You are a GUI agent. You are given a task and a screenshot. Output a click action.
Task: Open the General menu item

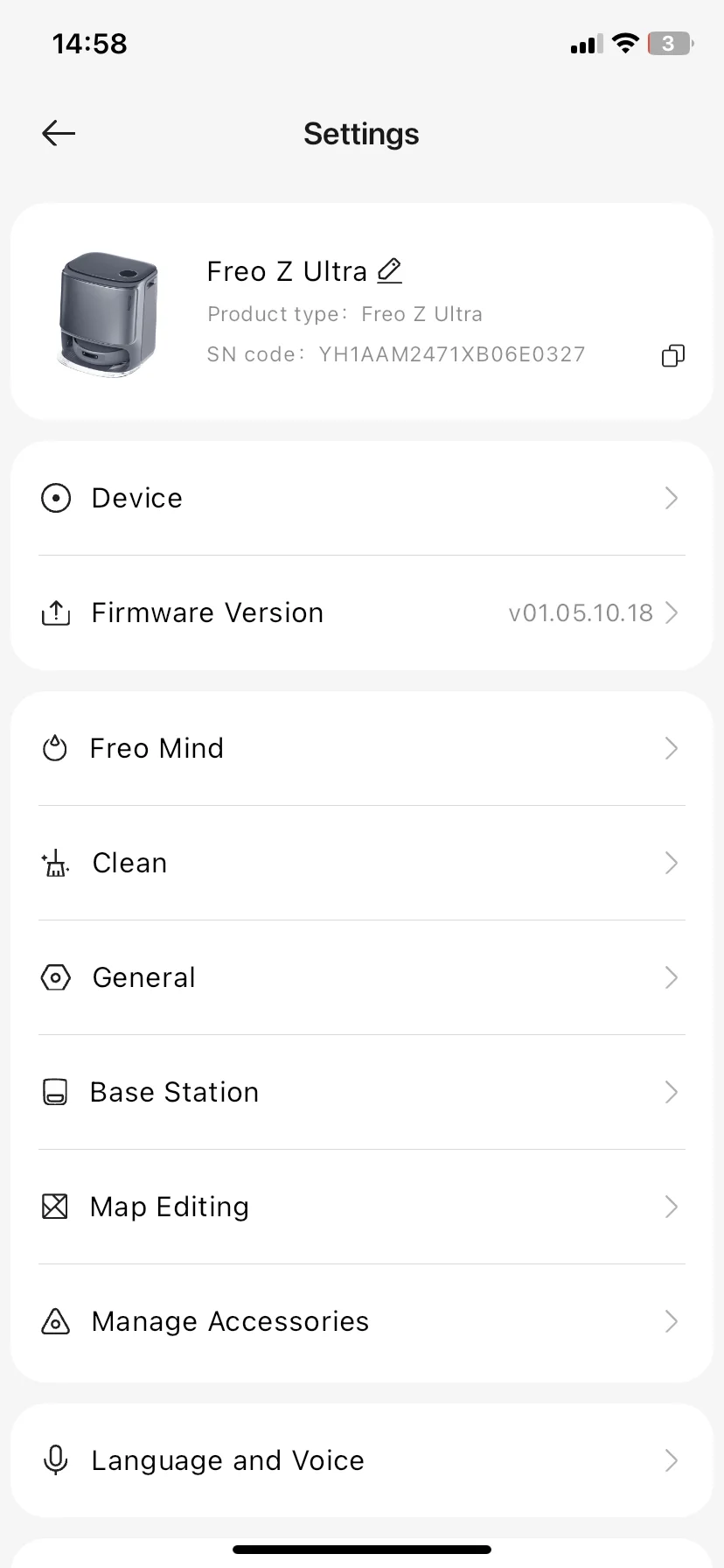pyautogui.click(x=144, y=977)
